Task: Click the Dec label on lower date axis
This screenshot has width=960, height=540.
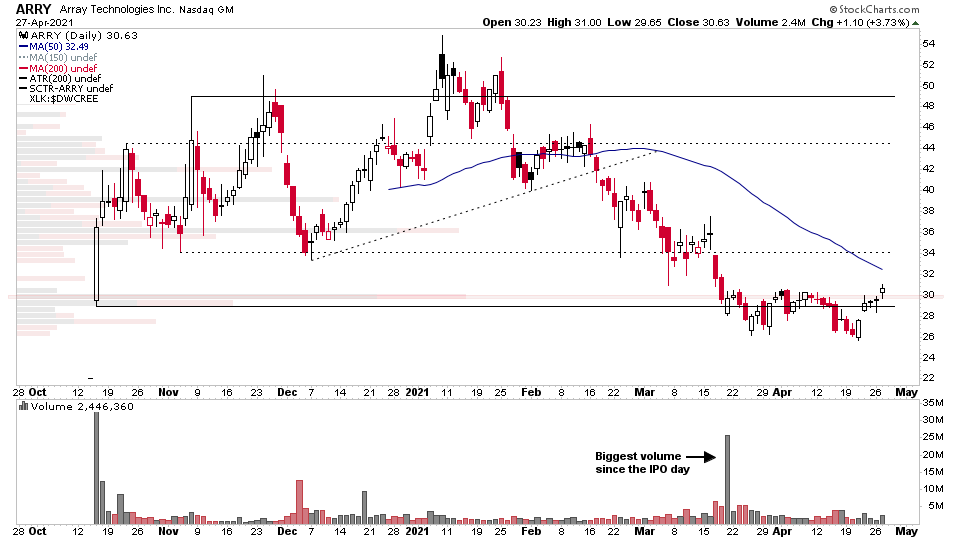Action: click(287, 531)
